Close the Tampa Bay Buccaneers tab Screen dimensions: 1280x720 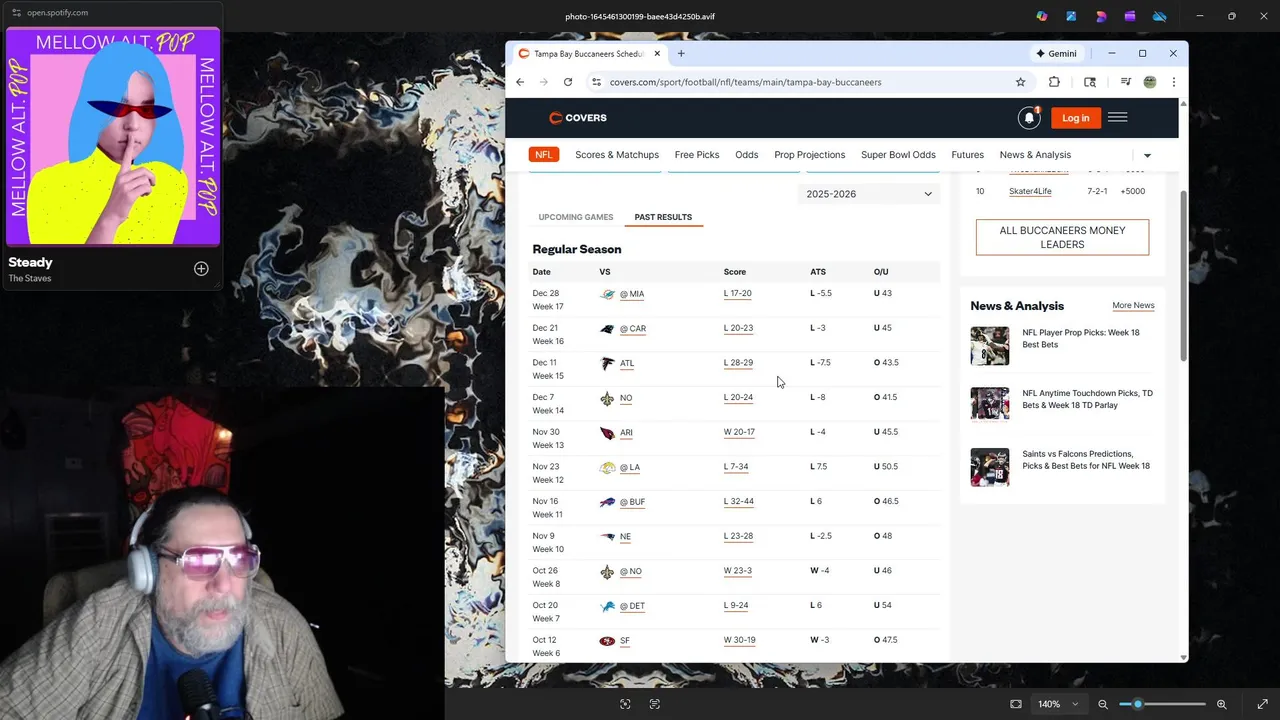pos(655,53)
